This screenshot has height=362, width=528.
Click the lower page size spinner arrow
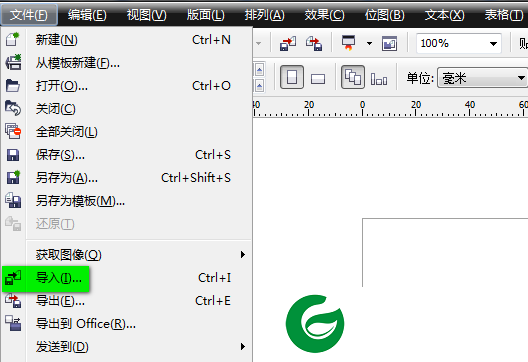click(259, 86)
